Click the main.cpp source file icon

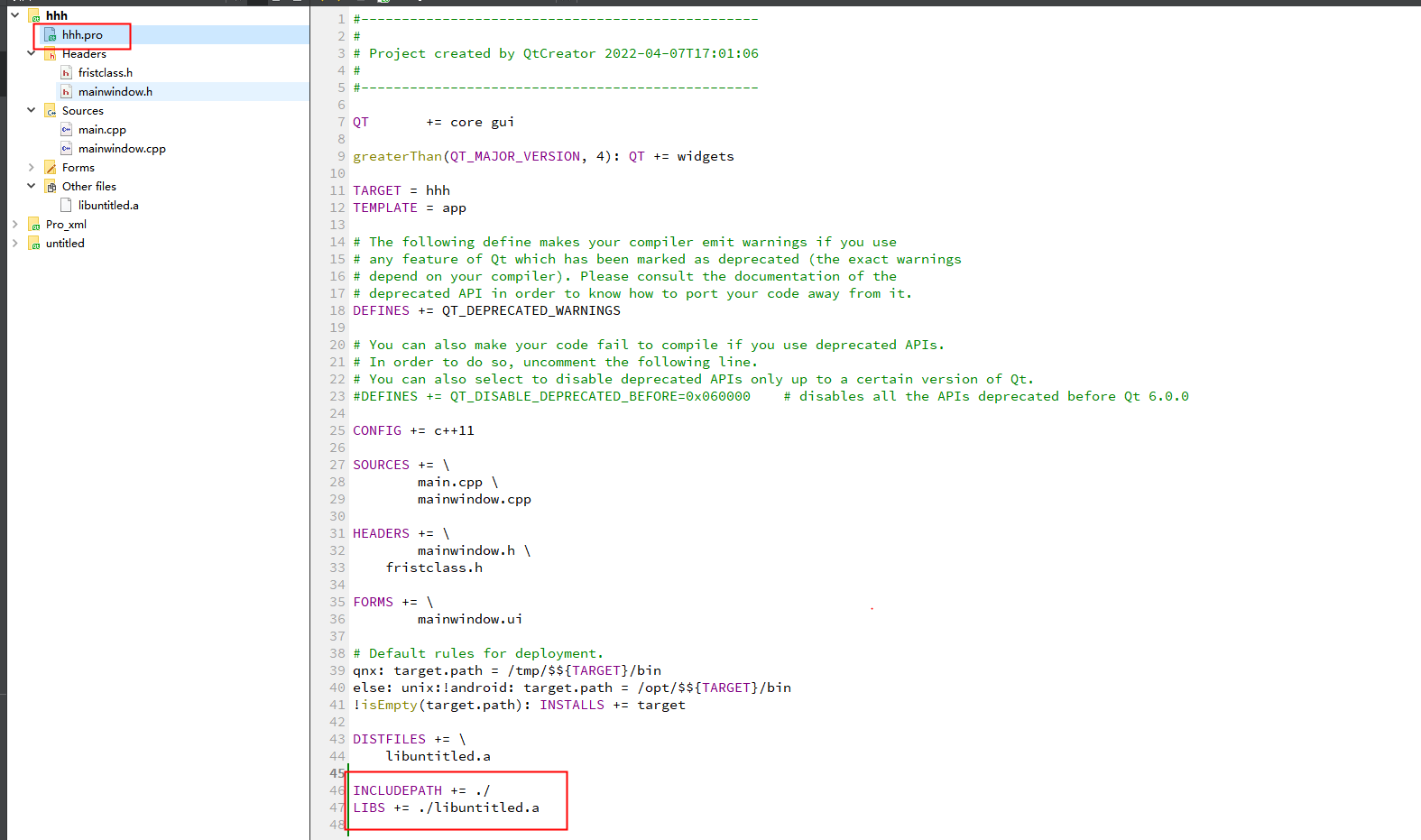66,130
